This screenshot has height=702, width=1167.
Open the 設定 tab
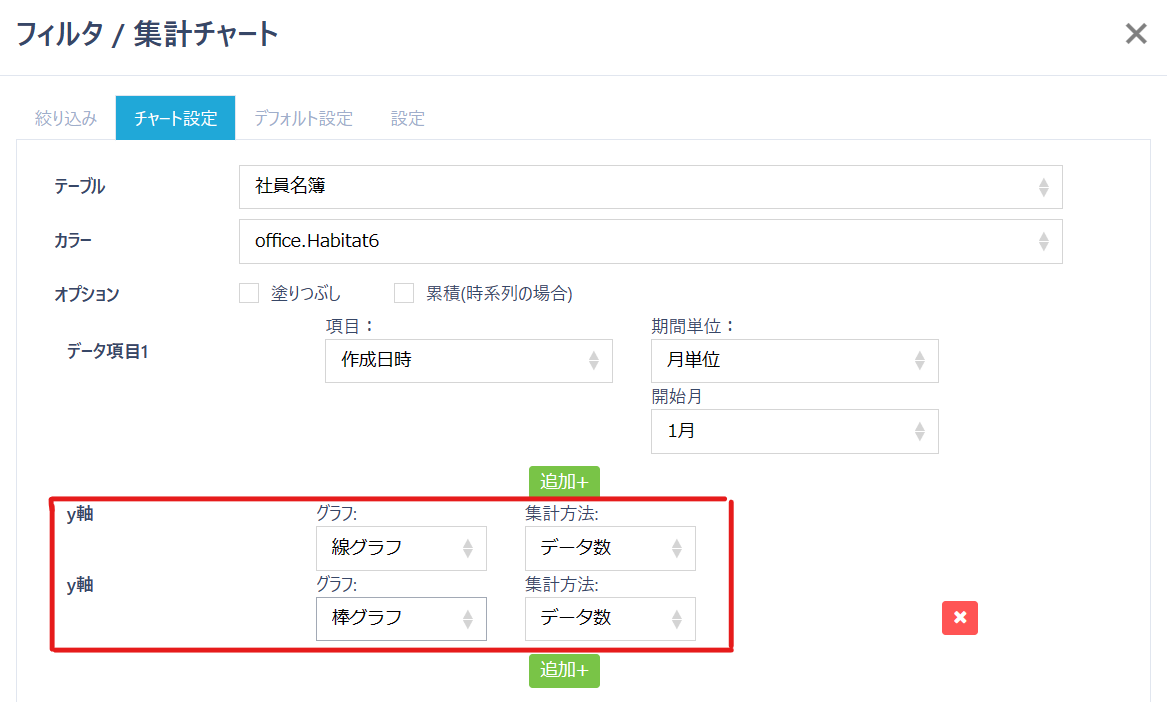tap(408, 118)
